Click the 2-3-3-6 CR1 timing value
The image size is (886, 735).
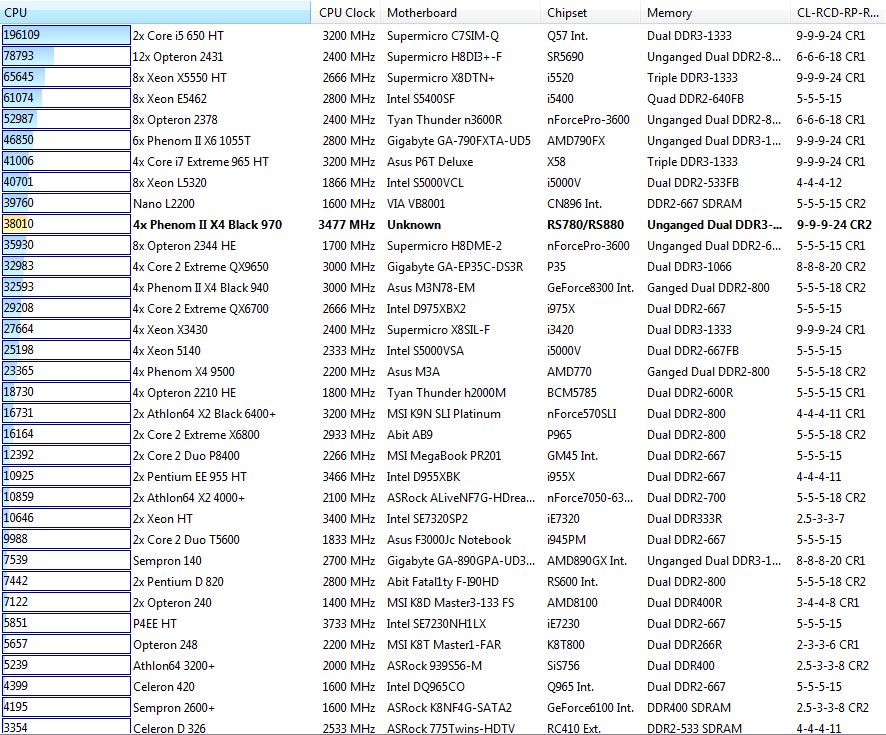point(827,645)
